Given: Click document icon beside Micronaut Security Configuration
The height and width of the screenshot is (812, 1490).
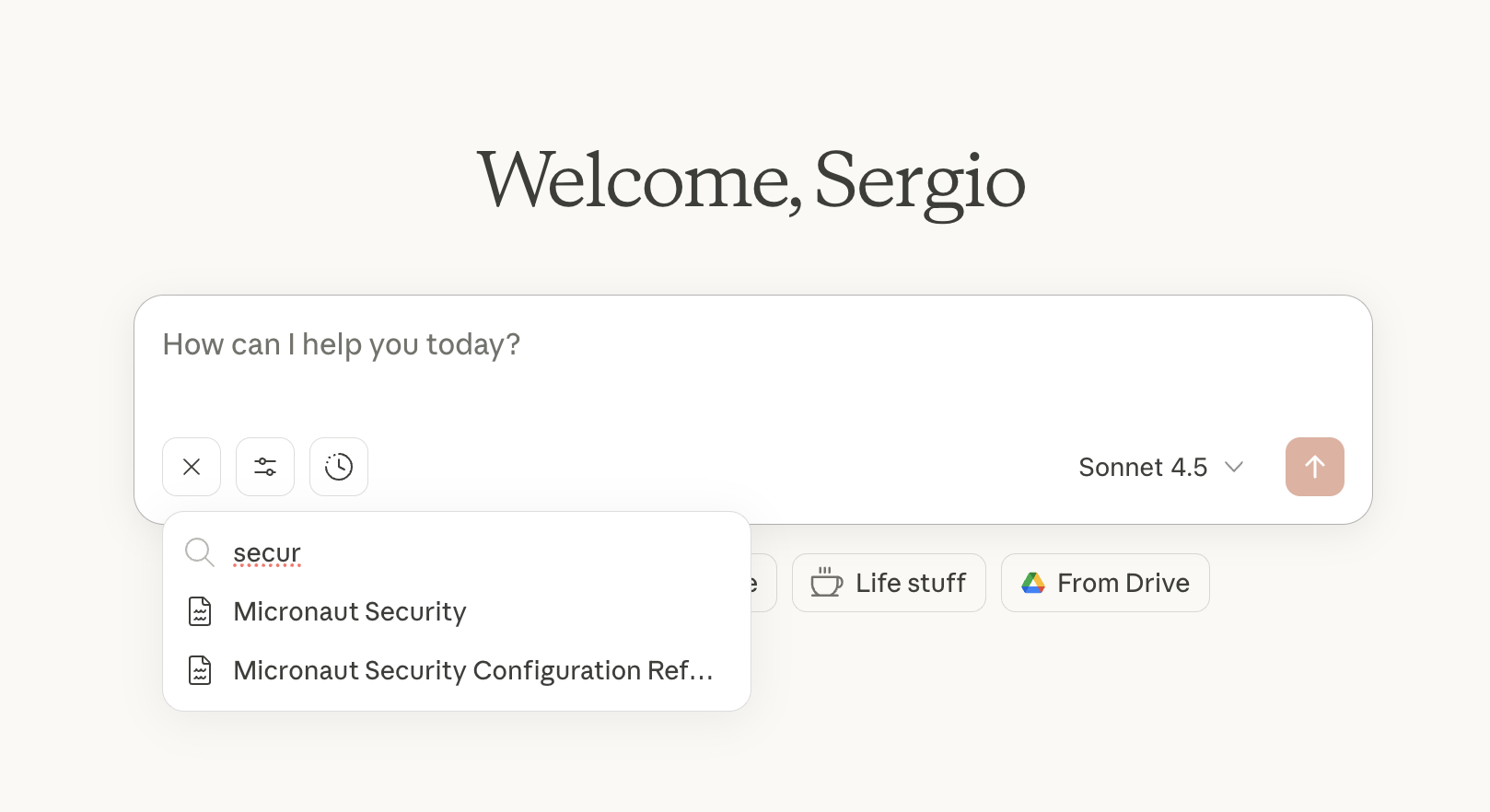Looking at the screenshot, I should 200,670.
